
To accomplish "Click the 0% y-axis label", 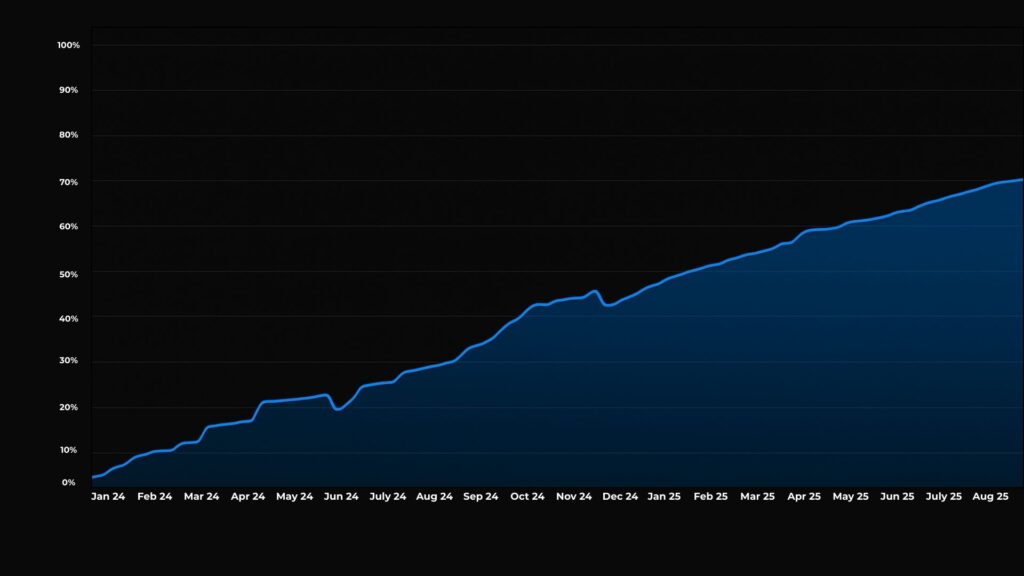I will [x=69, y=483].
